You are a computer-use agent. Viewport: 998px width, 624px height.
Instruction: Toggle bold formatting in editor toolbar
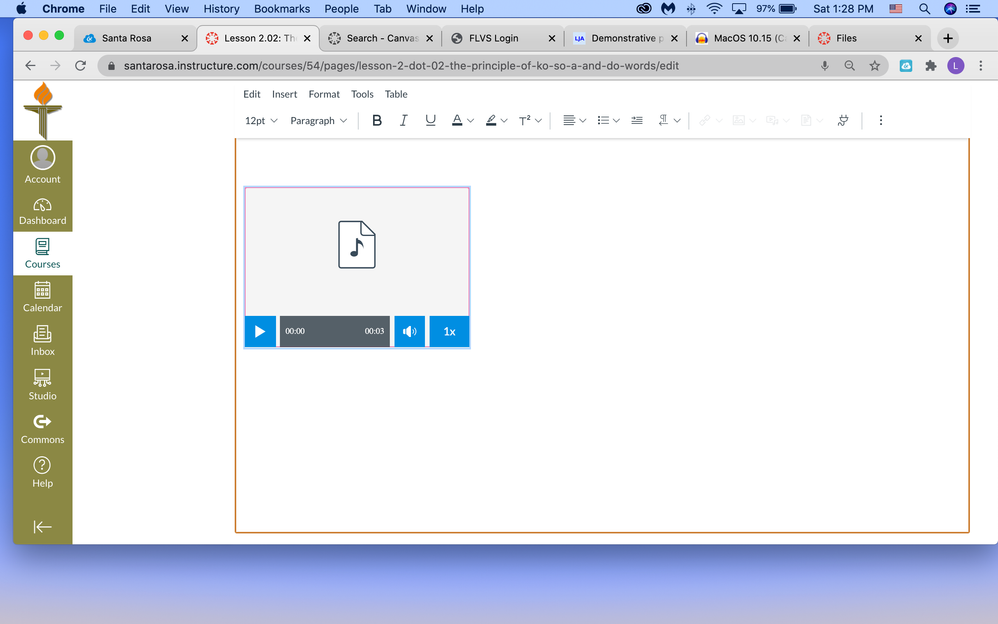[377, 120]
